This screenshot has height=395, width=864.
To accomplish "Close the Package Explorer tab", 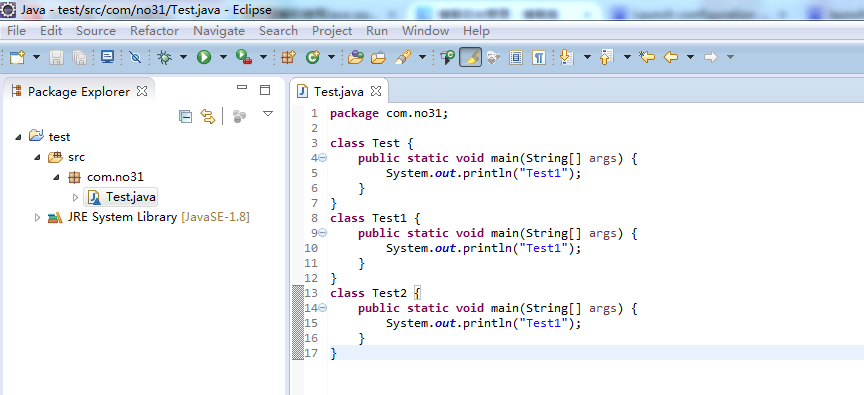I will coord(142,91).
